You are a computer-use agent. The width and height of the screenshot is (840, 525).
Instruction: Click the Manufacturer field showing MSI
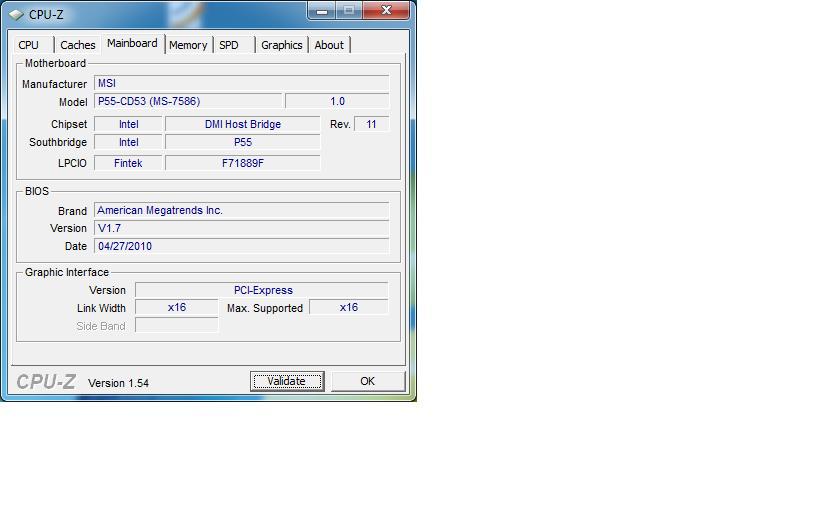point(242,83)
